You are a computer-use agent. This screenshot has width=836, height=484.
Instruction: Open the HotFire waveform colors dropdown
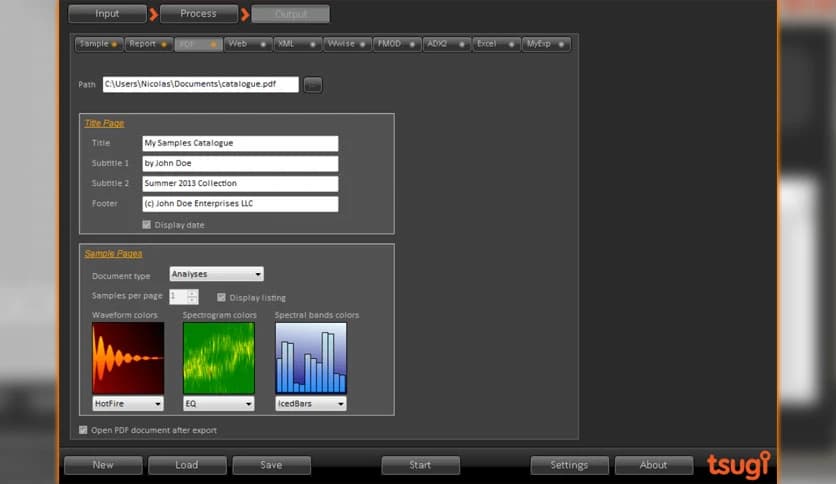coord(127,404)
